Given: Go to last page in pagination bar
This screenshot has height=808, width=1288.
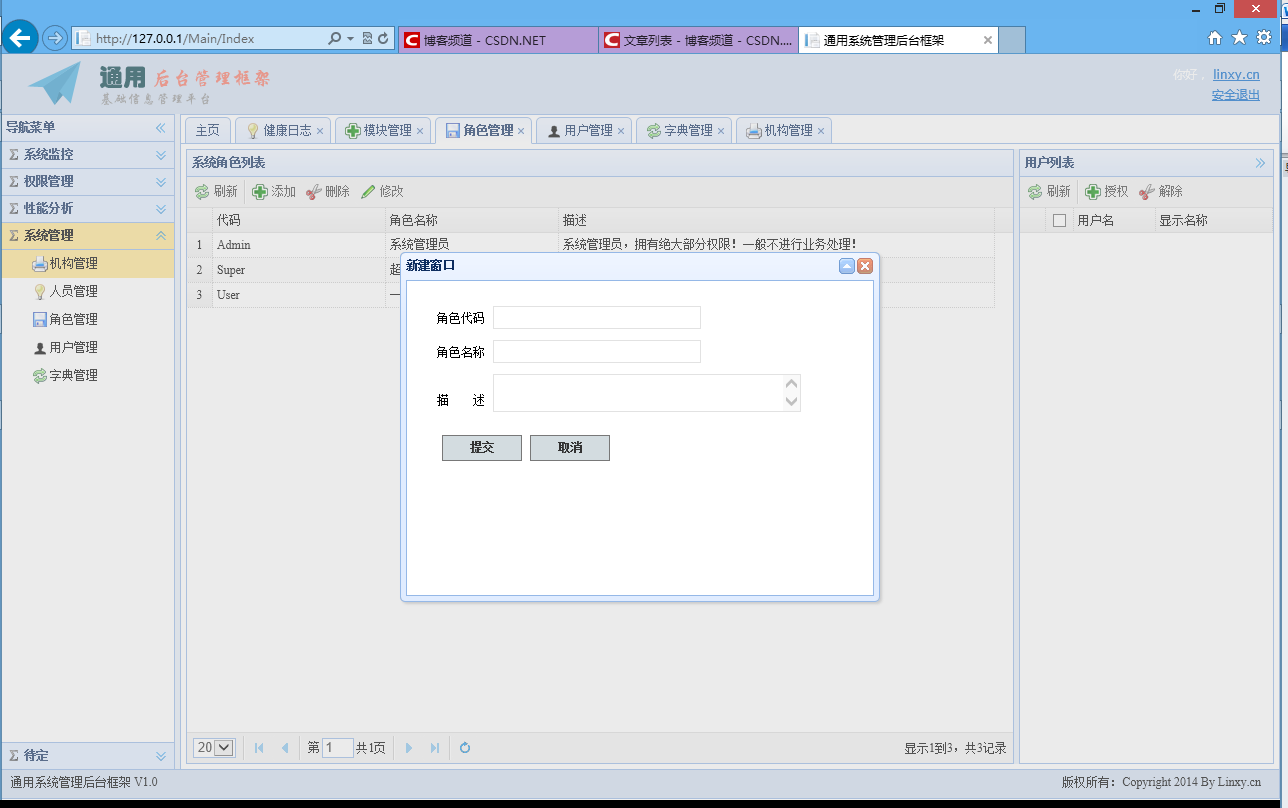Looking at the screenshot, I should point(435,748).
